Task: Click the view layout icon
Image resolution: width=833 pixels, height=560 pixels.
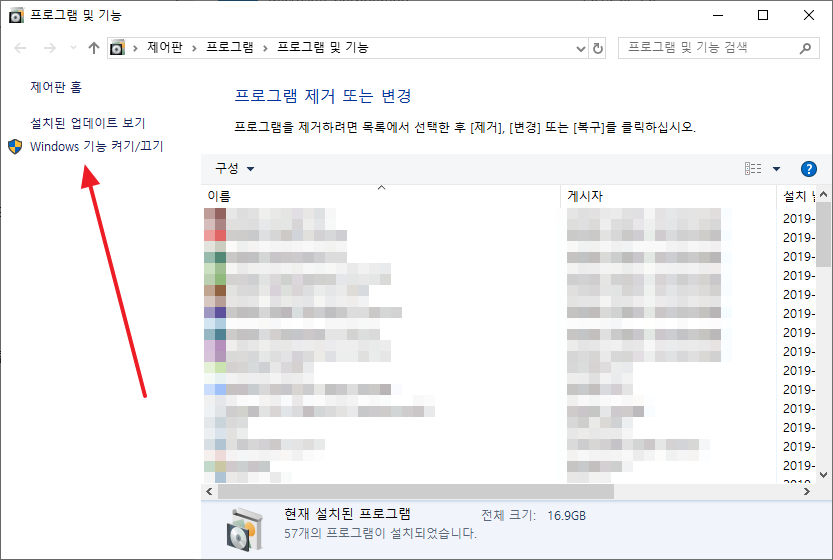Action: pos(753,169)
